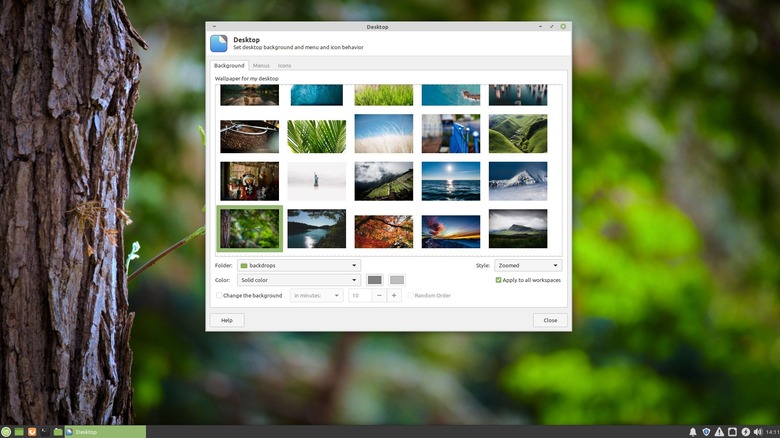Viewport: 780px width, 438px height.
Task: Click the warning triangle tray icon
Action: [x=719, y=431]
